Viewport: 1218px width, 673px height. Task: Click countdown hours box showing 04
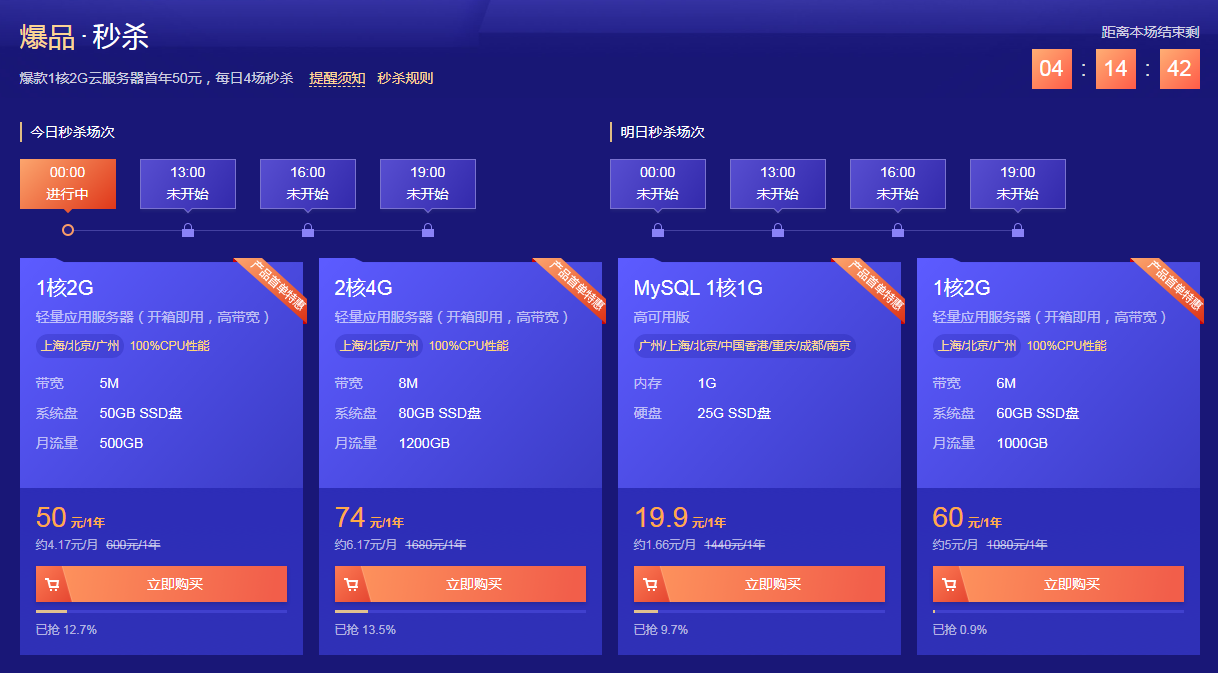(1052, 69)
